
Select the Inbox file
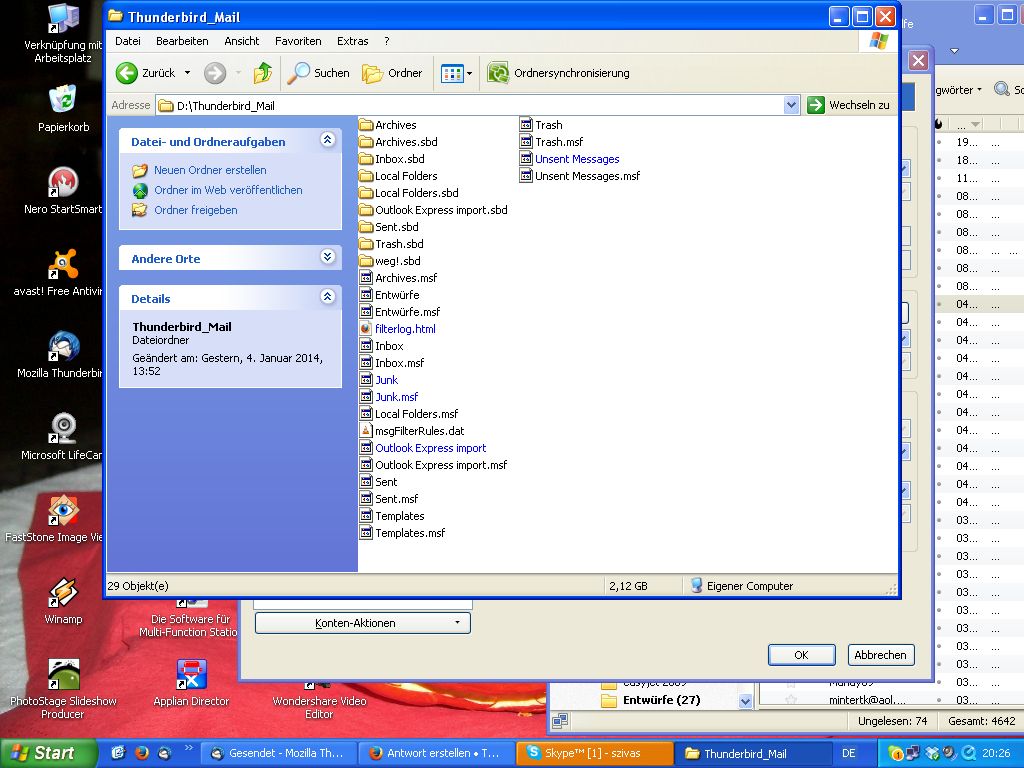(382, 346)
